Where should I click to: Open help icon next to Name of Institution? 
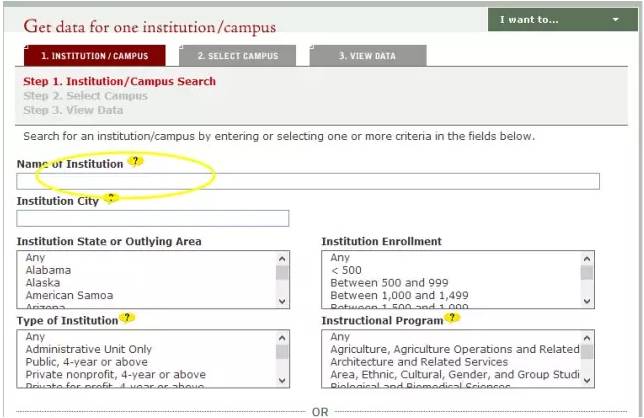(135, 161)
